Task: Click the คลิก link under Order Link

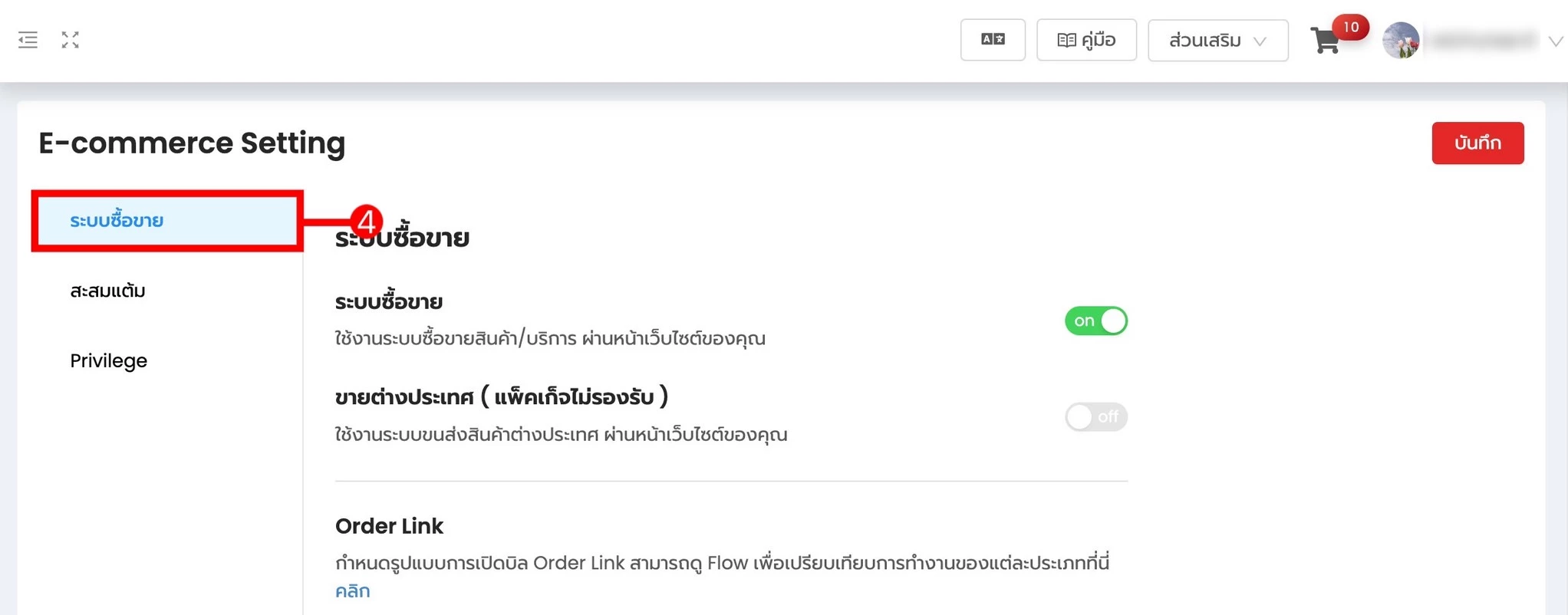Action: (353, 590)
